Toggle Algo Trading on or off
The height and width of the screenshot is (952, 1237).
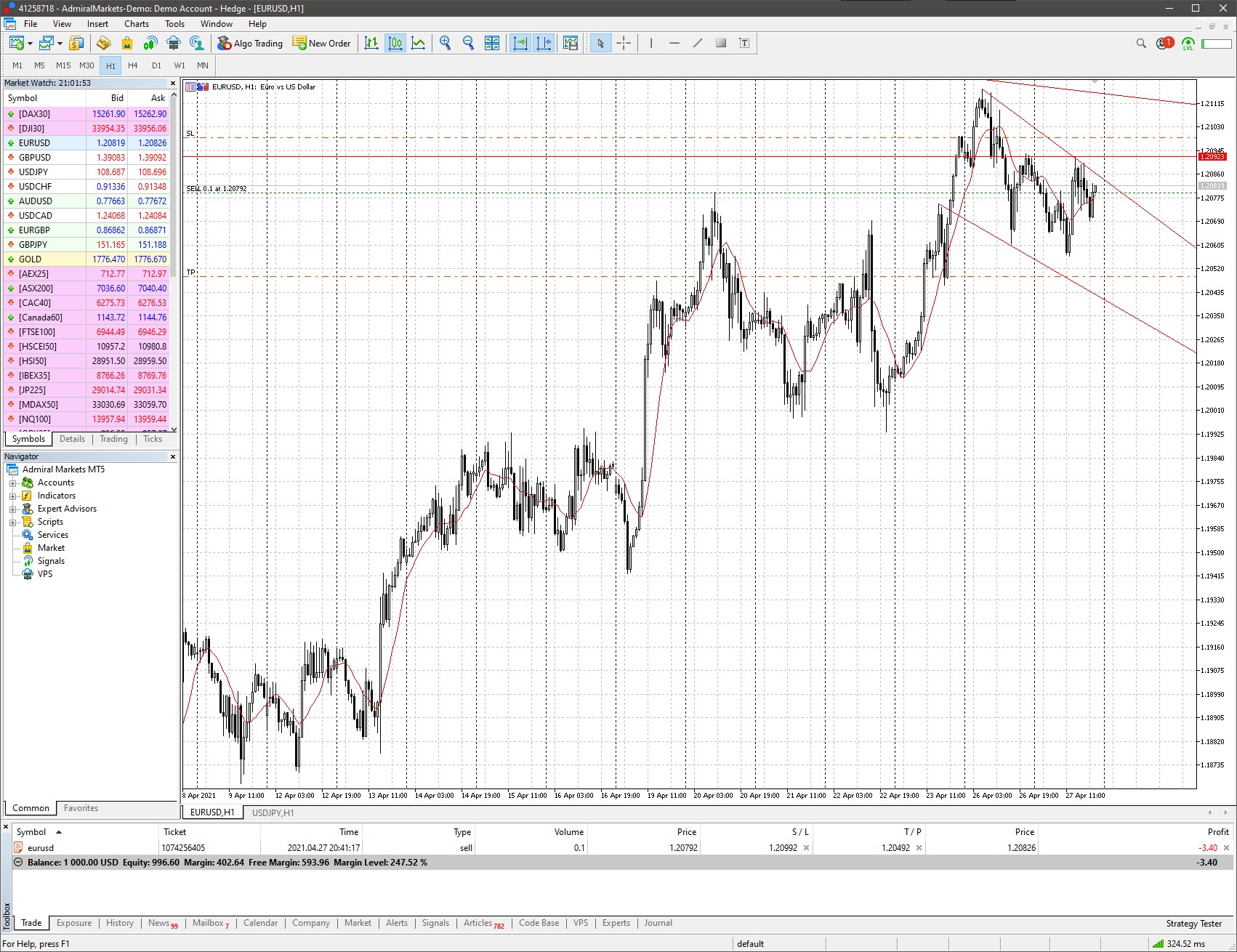(x=250, y=44)
